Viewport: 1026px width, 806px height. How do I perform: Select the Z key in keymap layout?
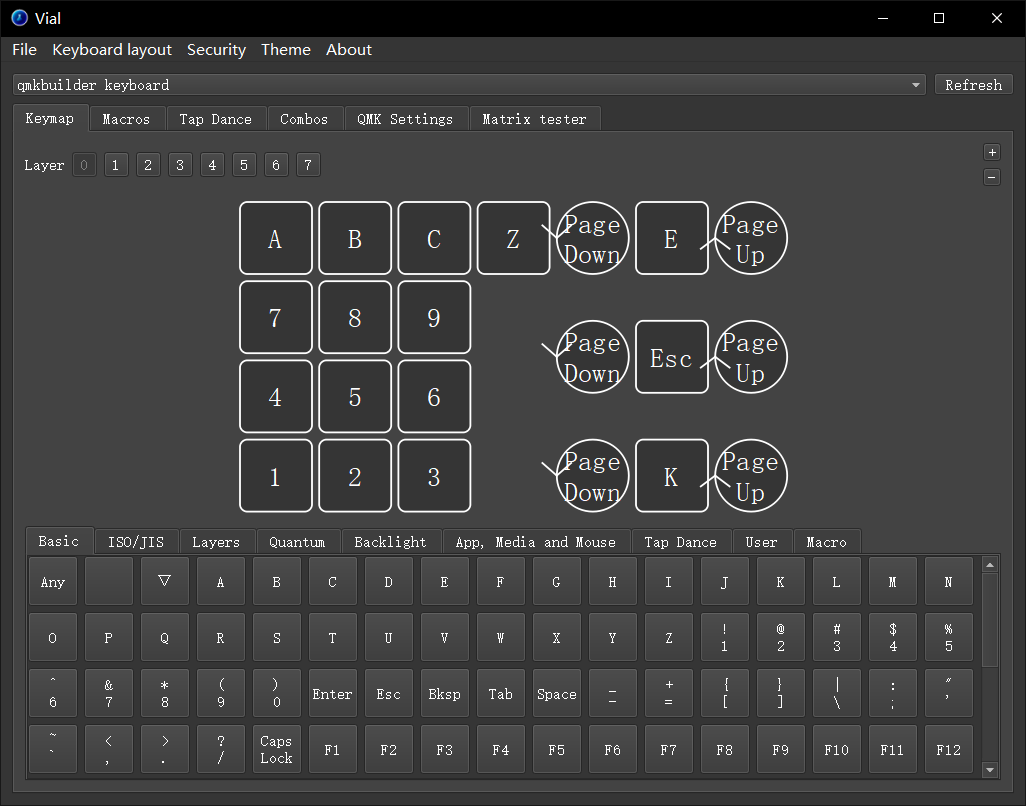coord(513,238)
